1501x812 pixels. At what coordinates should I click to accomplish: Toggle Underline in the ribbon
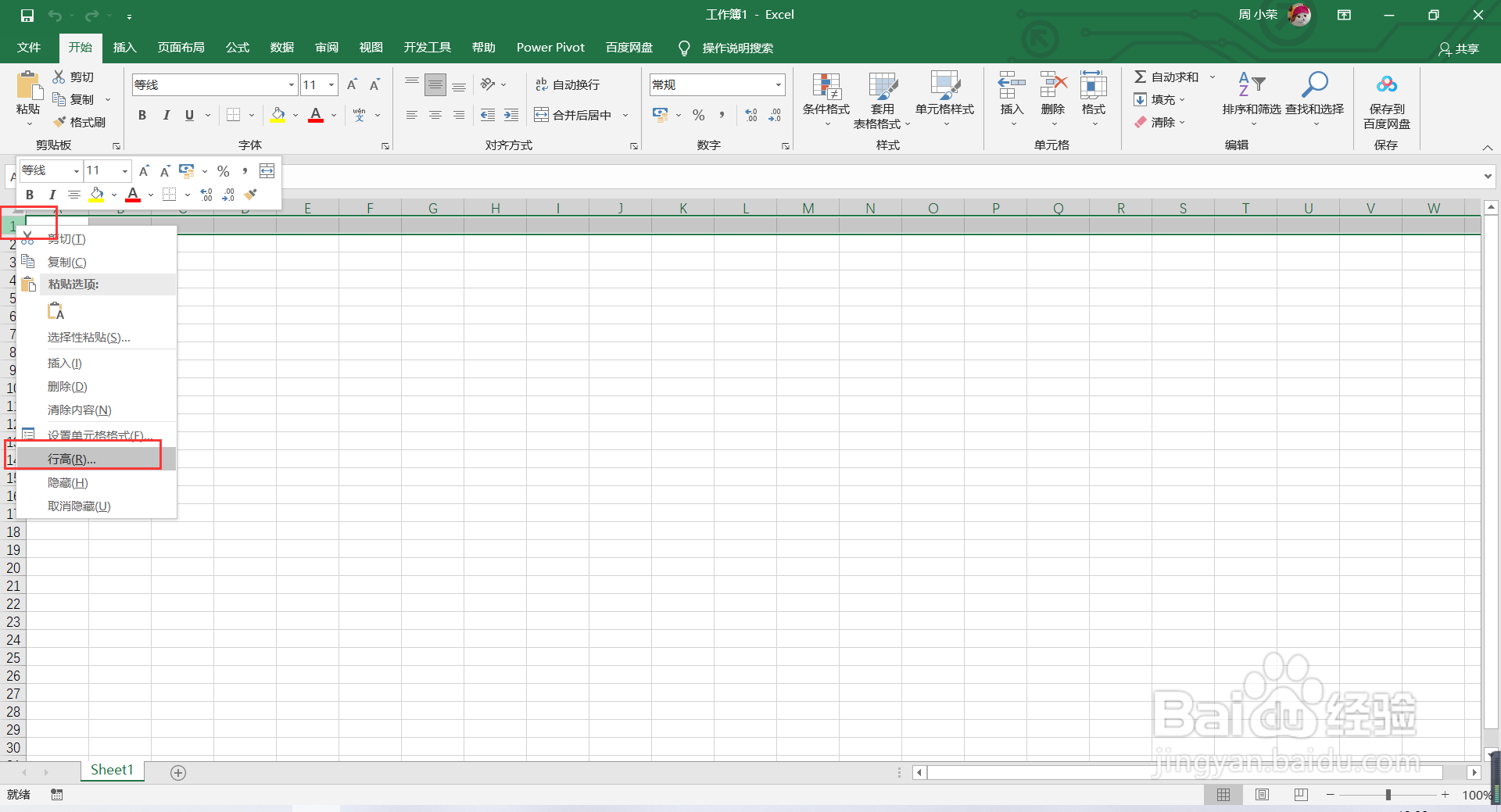tap(189, 115)
